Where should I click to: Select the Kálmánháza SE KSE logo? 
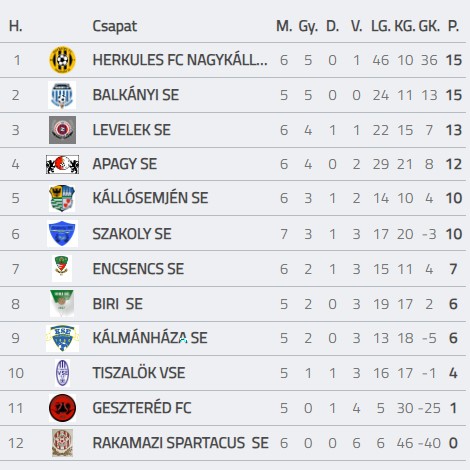tap(62, 338)
